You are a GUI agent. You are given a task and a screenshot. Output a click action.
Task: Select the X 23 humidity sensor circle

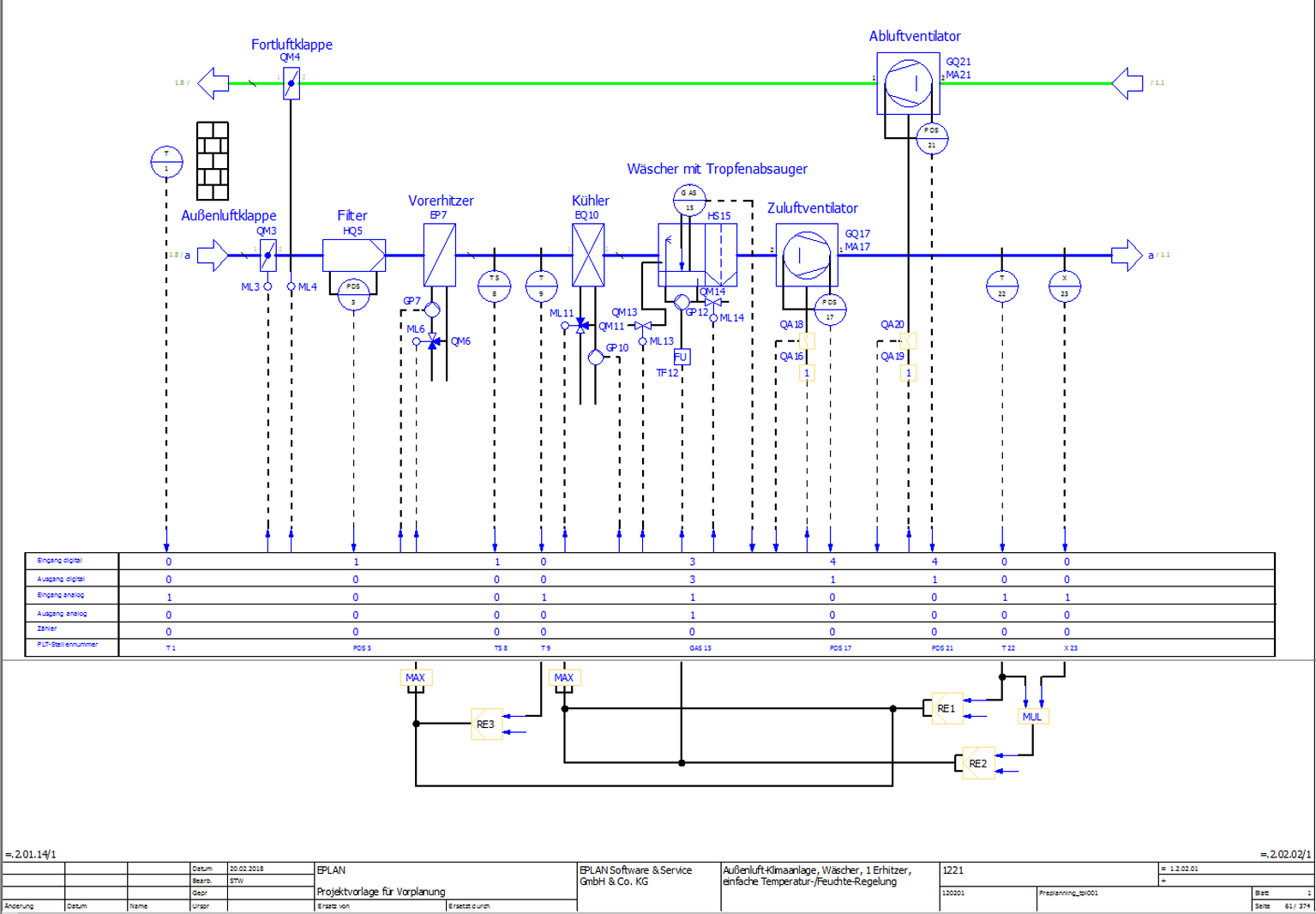[x=1065, y=286]
